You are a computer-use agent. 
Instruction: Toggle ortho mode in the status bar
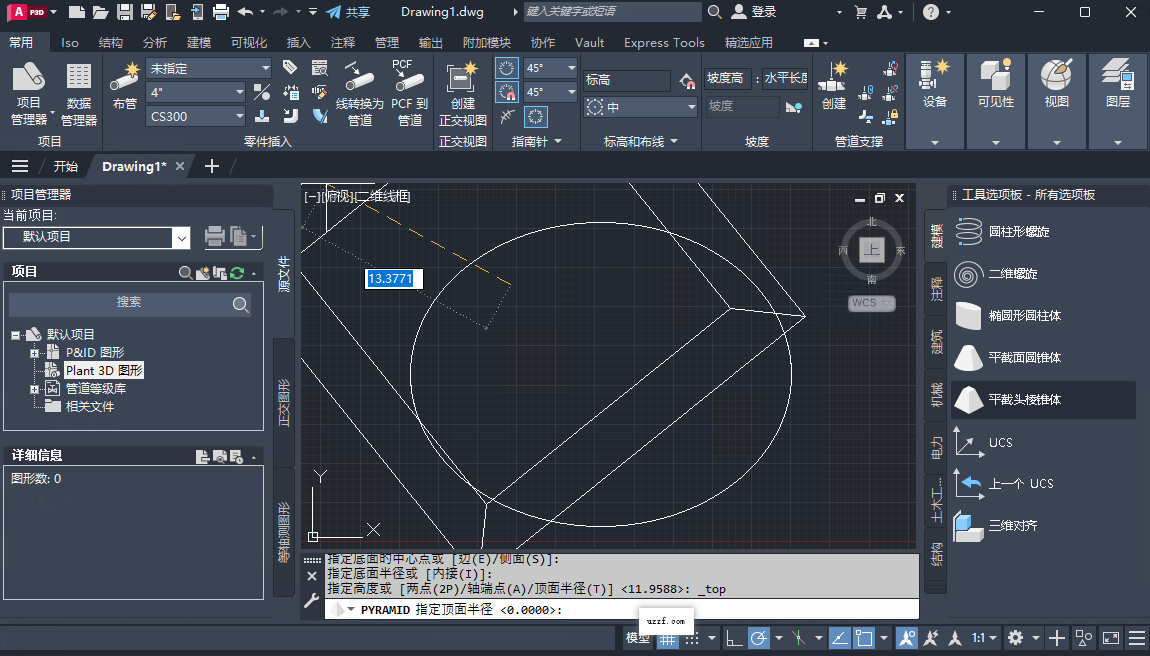click(735, 638)
